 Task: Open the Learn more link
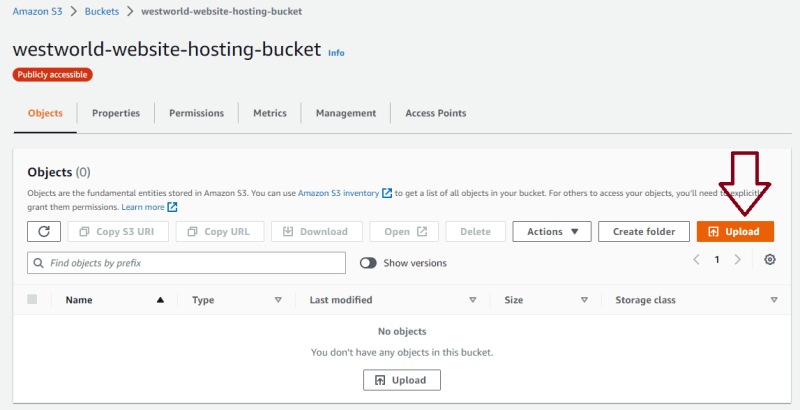tap(143, 207)
